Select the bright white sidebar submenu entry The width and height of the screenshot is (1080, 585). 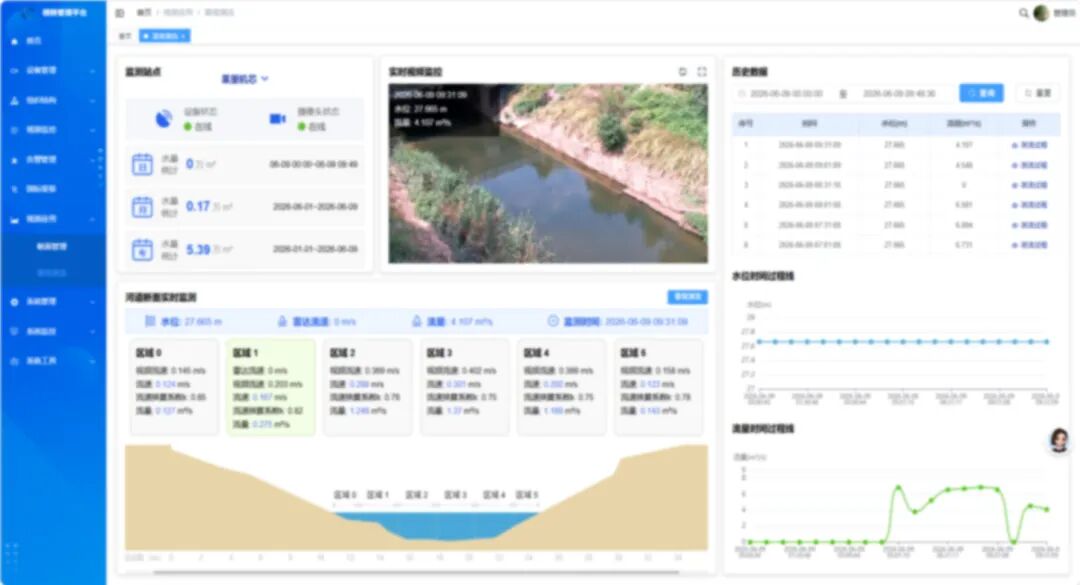pyautogui.click(x=52, y=247)
